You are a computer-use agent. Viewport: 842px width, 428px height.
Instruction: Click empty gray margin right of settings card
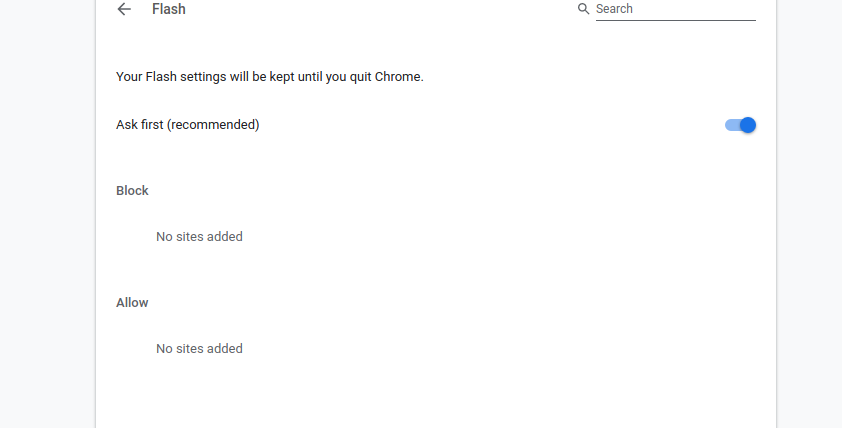coord(809,215)
